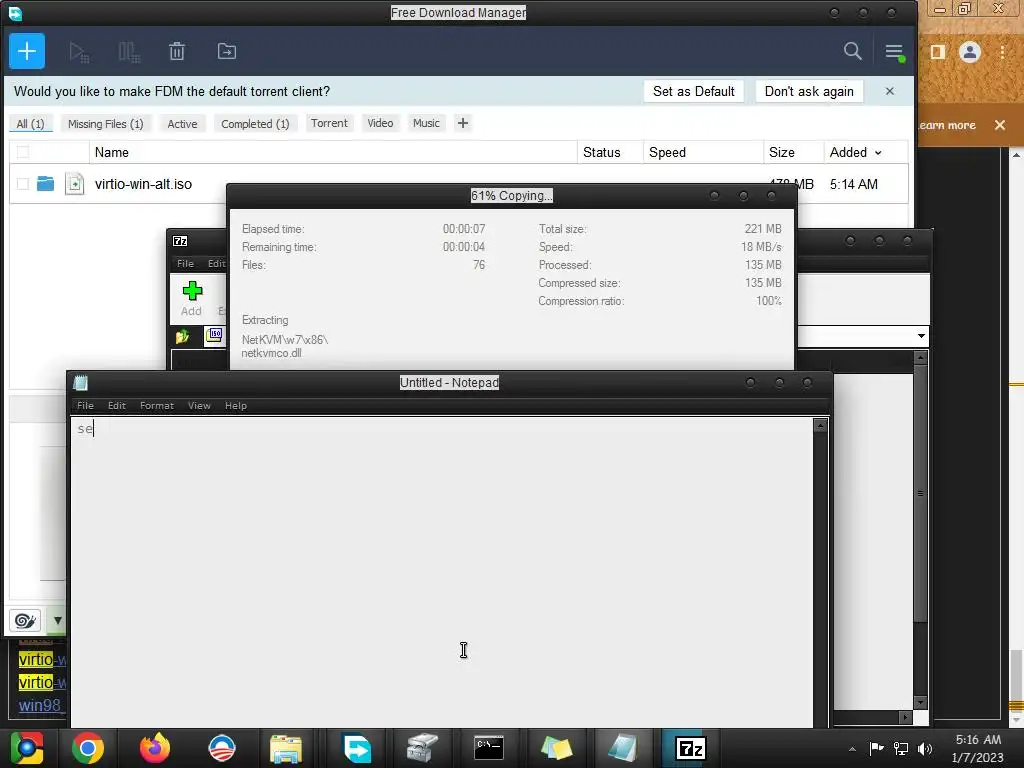Click Set as Default button
Viewport: 1024px width, 768px height.
(x=694, y=91)
